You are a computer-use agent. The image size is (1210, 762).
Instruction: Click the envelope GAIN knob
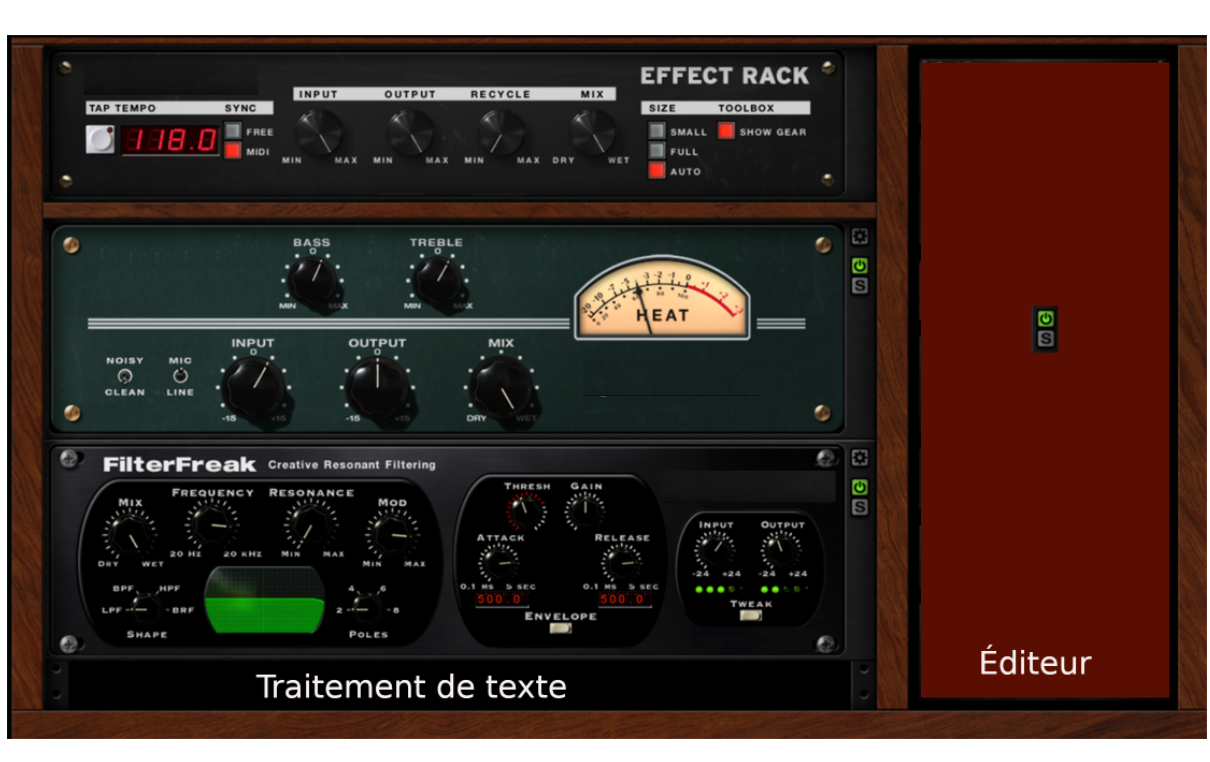[584, 513]
